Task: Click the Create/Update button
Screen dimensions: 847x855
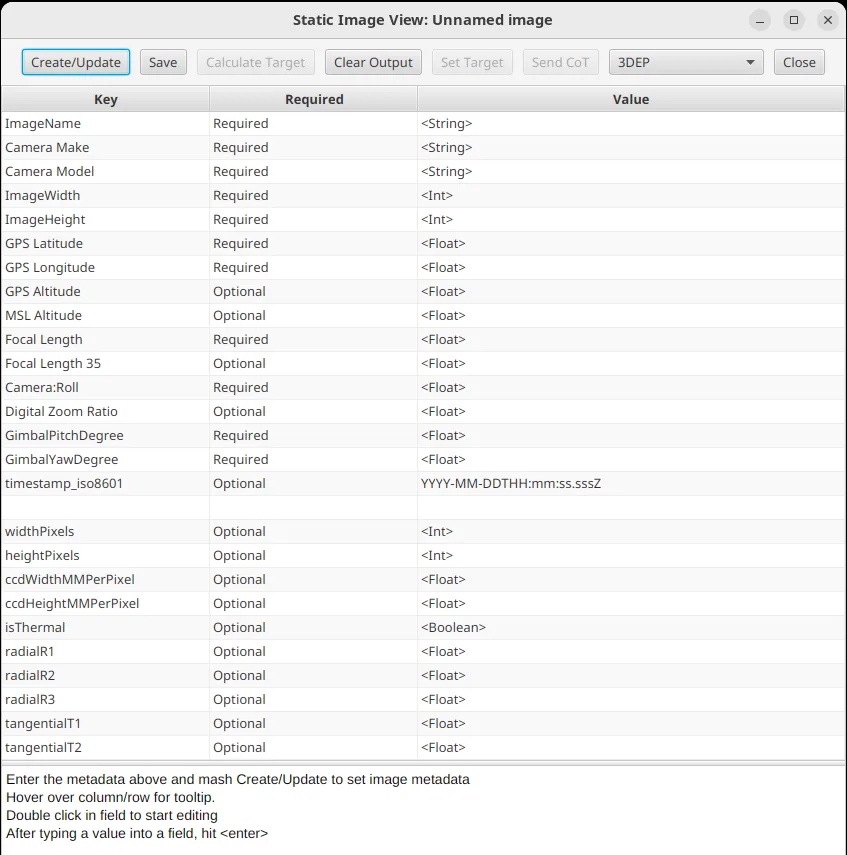Action: click(76, 62)
